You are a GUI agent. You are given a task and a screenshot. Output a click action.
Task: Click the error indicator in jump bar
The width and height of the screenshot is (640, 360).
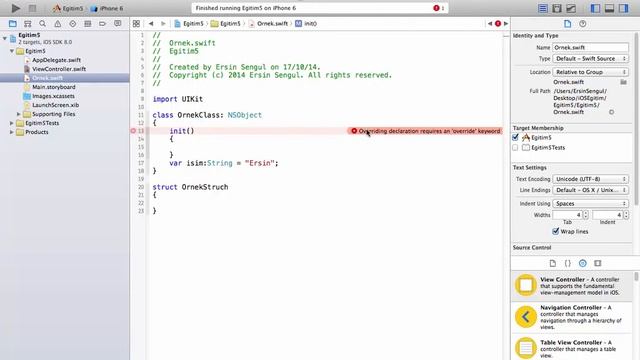(498, 24)
